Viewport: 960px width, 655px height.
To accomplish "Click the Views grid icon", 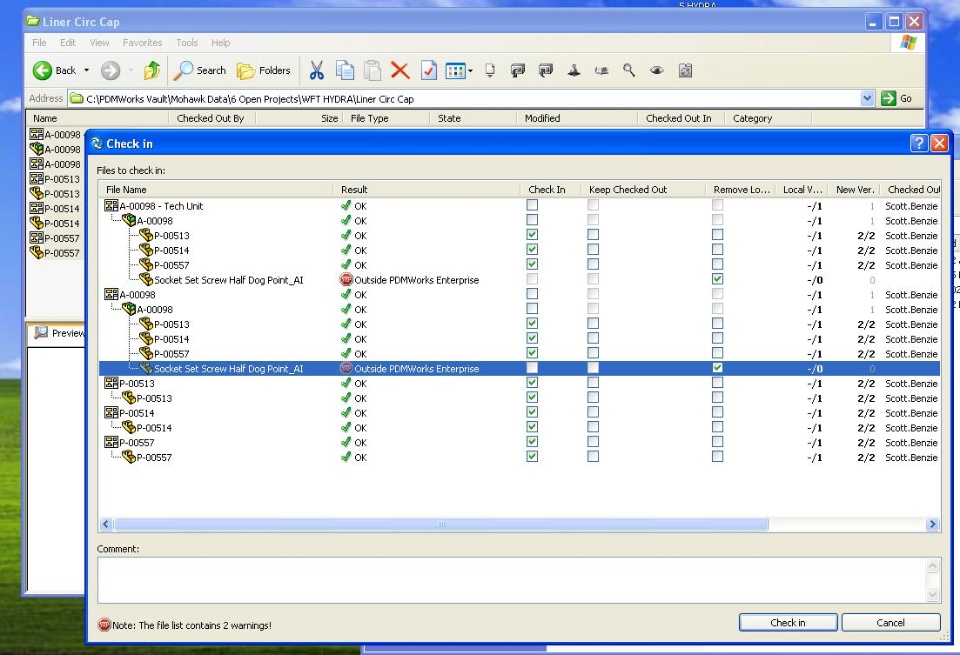I will coord(456,71).
